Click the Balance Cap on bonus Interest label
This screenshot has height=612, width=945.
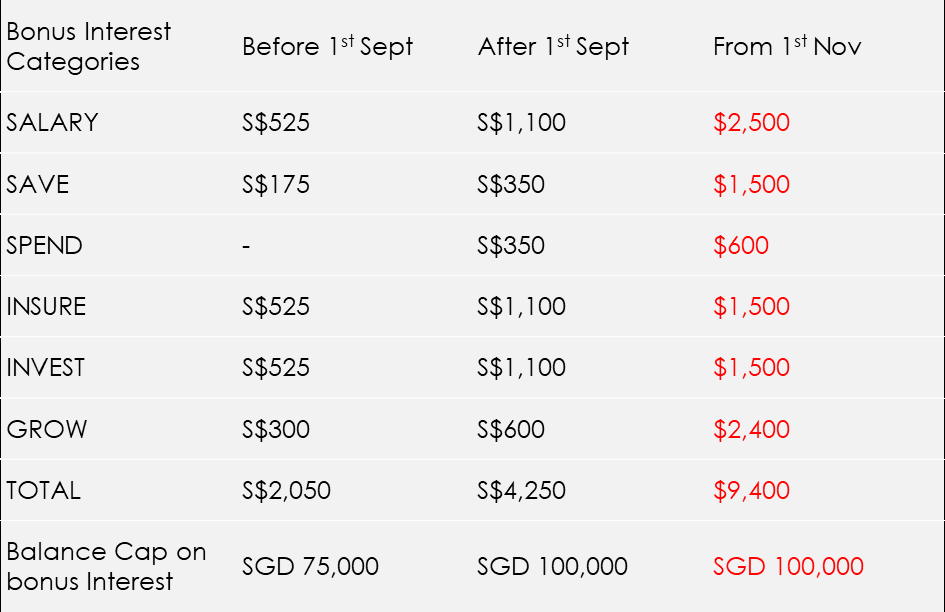107,567
